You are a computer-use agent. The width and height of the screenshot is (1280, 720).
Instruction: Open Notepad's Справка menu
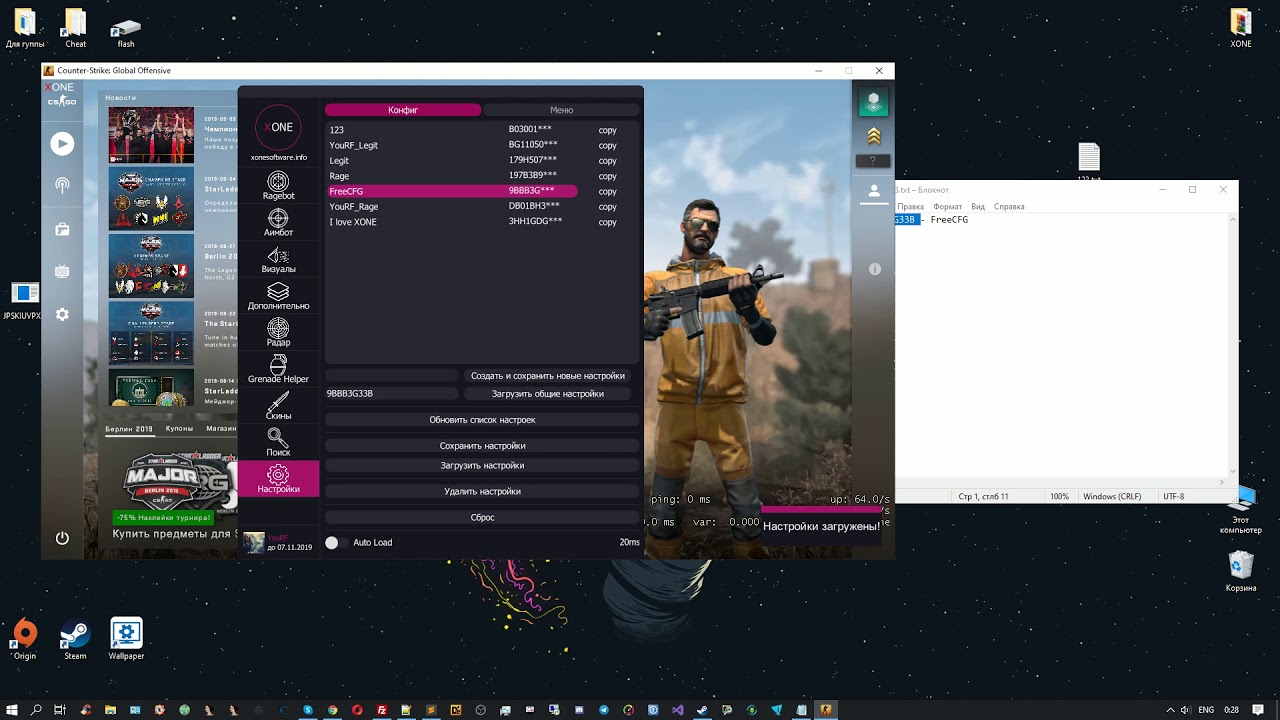coord(1009,206)
